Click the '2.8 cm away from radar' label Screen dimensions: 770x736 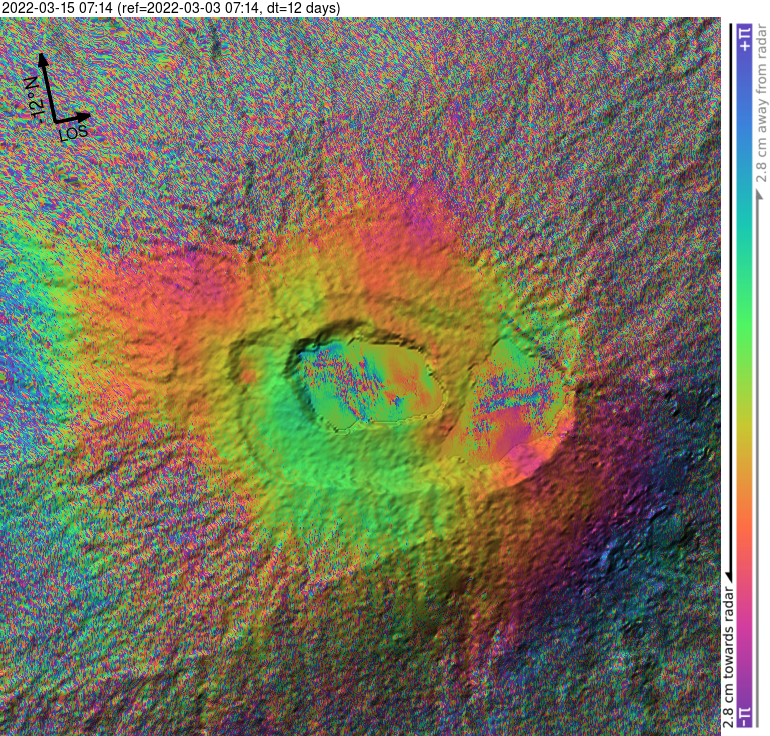[x=761, y=104]
